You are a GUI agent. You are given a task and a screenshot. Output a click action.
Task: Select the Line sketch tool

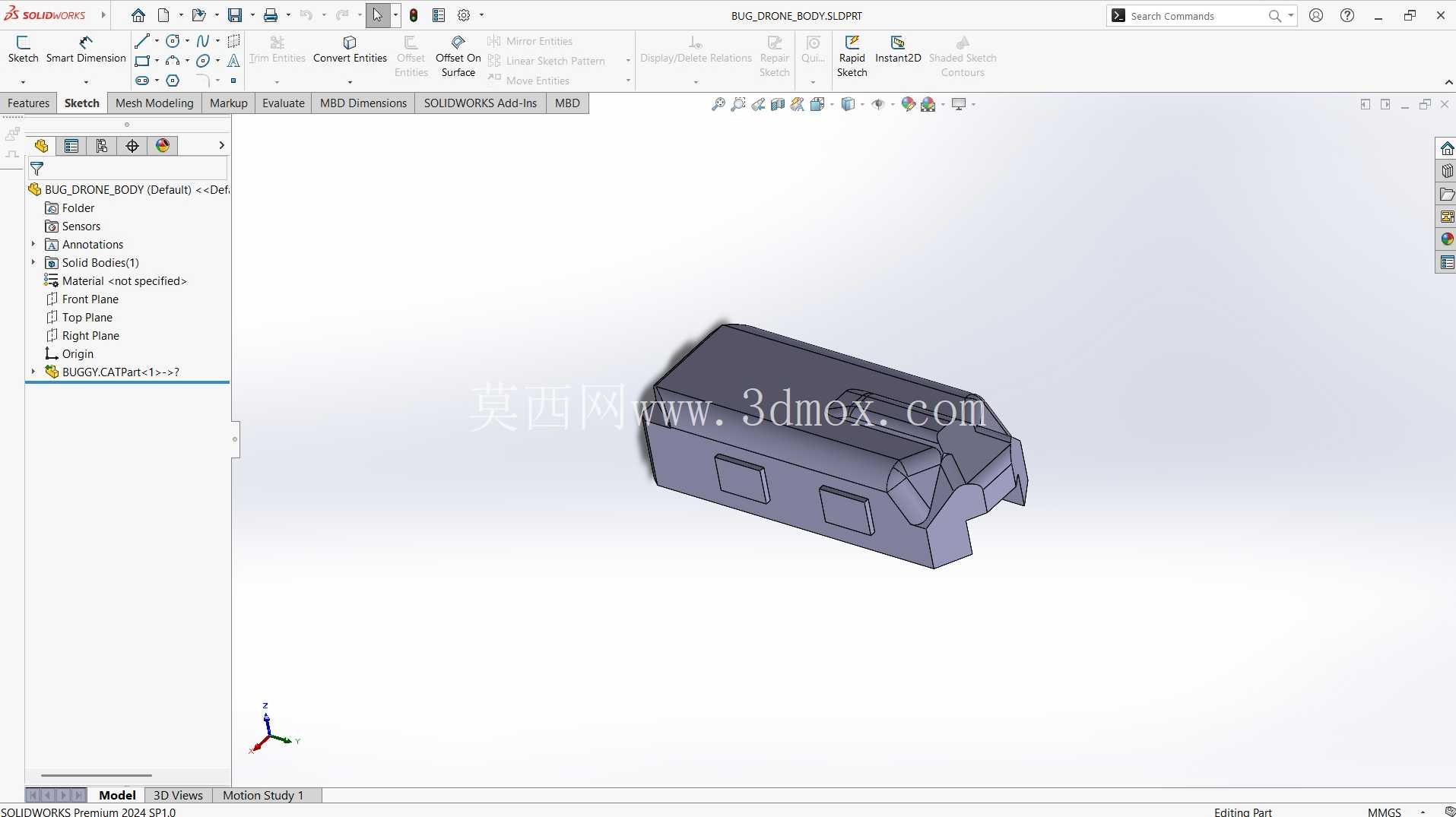(x=141, y=41)
